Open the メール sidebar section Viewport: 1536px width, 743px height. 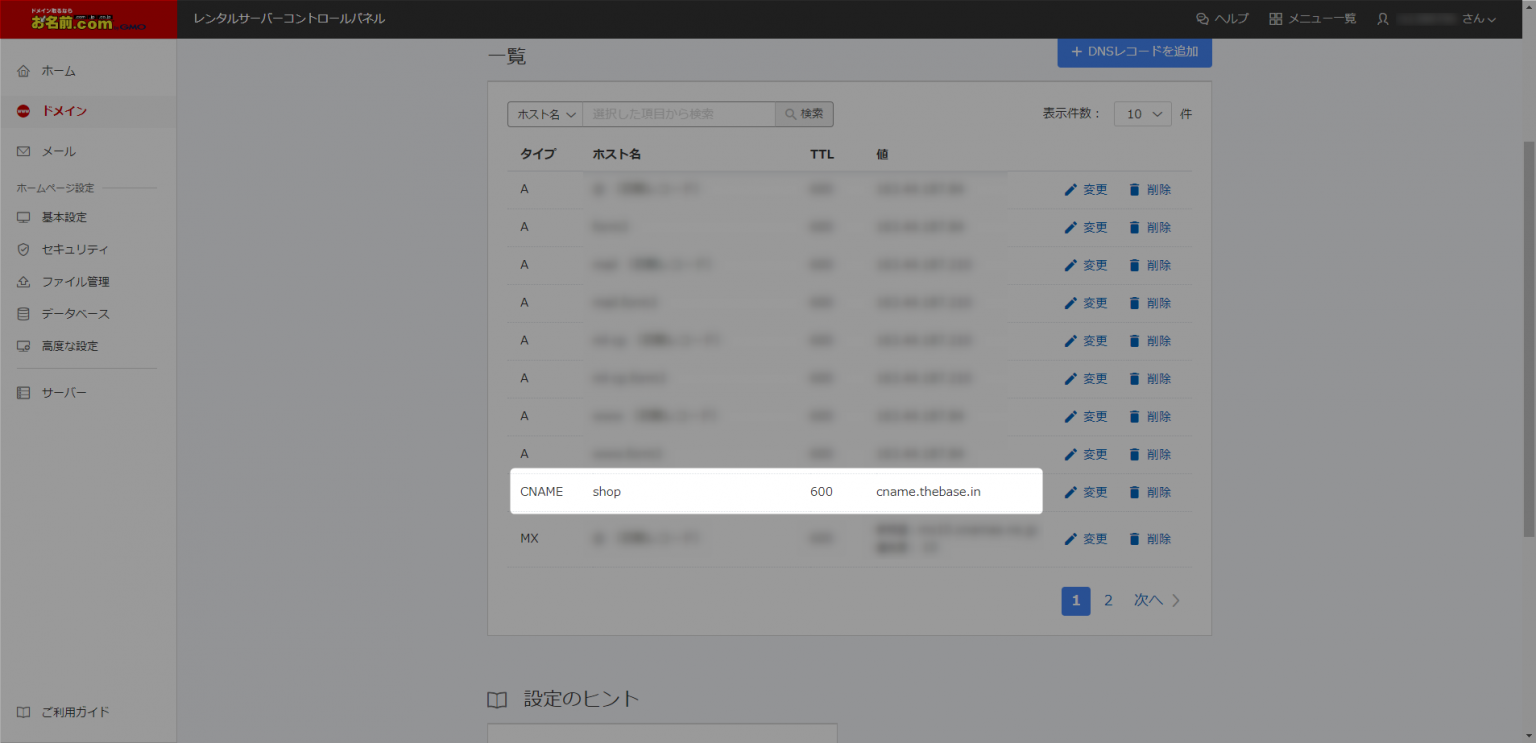(x=58, y=151)
